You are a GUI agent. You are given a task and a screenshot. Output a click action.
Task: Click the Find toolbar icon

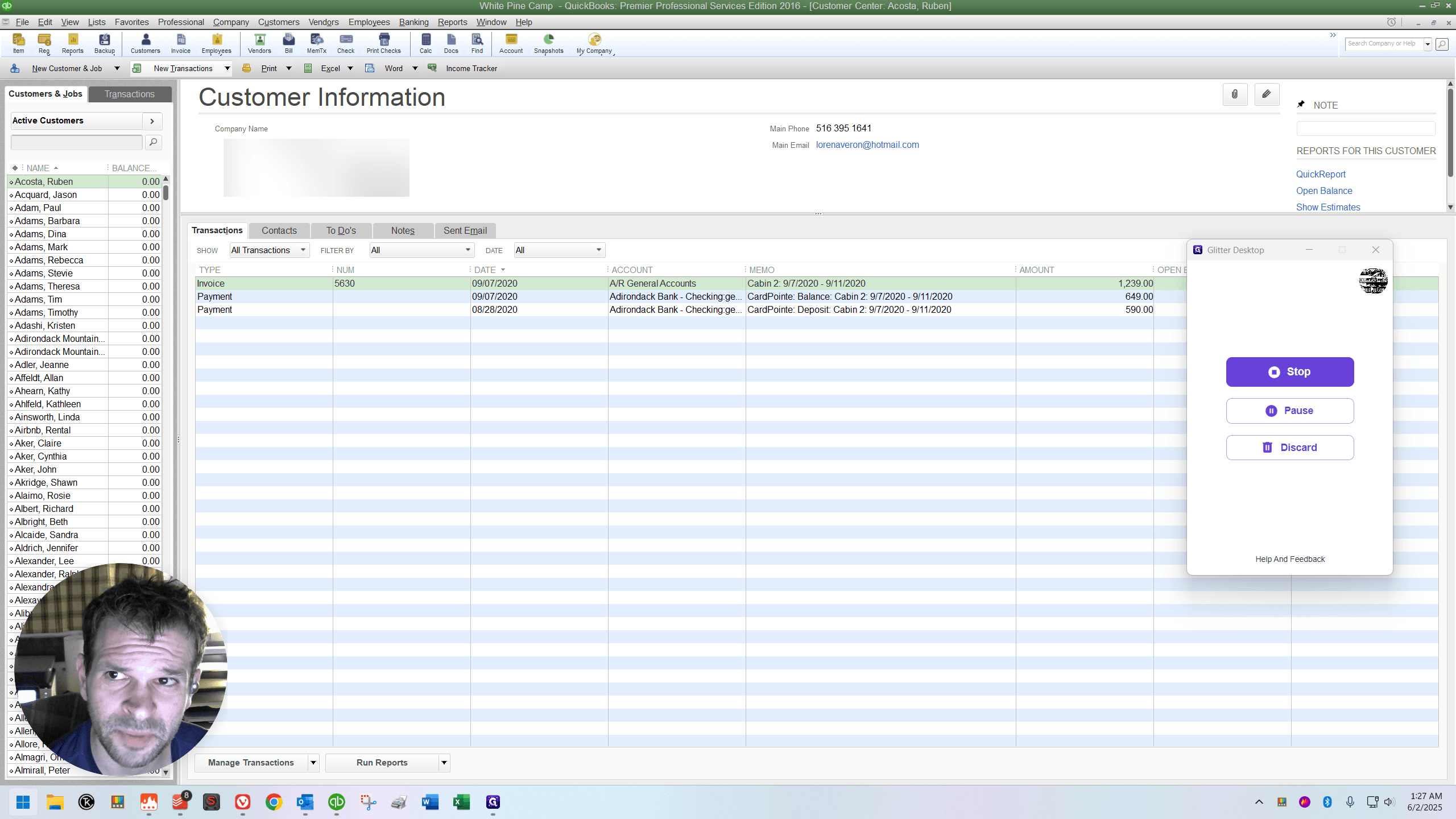(477, 43)
